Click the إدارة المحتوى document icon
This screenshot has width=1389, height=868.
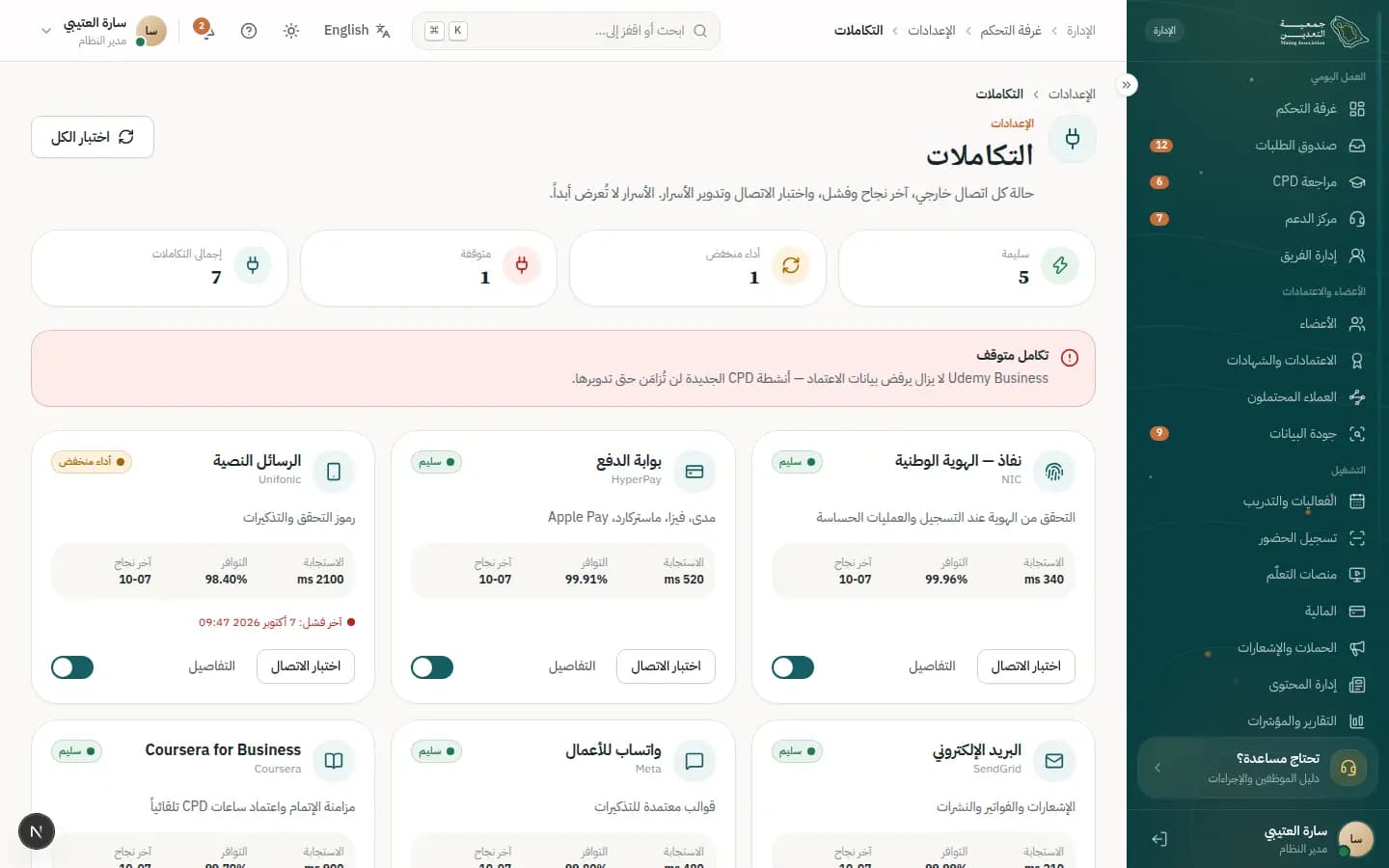(x=1357, y=685)
